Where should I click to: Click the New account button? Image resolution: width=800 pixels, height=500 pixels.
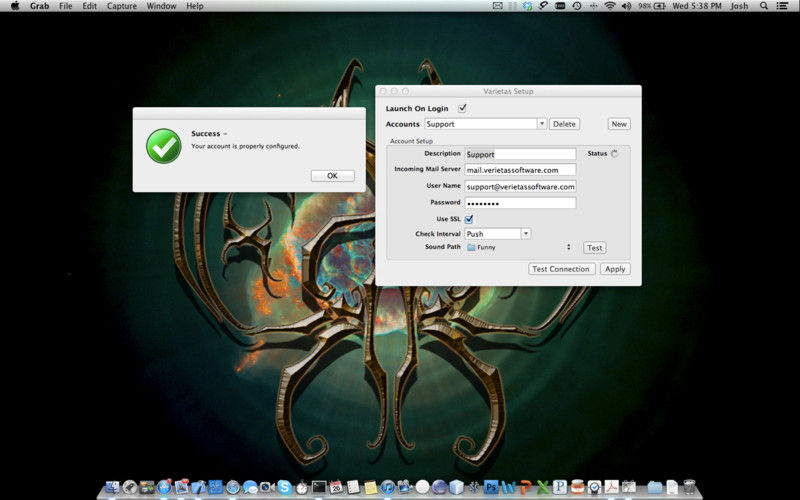tap(619, 124)
